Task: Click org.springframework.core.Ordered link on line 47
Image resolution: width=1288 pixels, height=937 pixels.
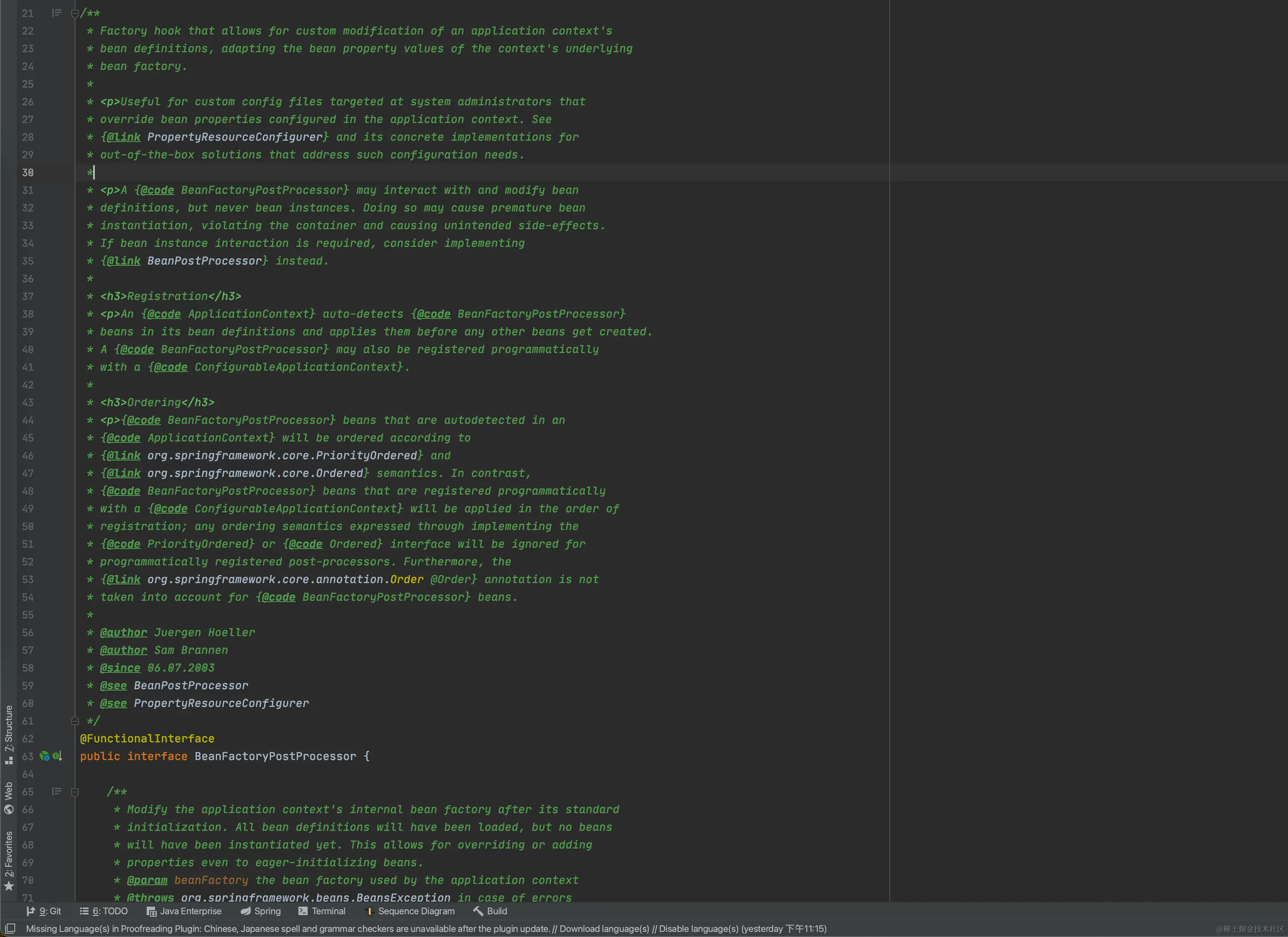Action: (255, 473)
